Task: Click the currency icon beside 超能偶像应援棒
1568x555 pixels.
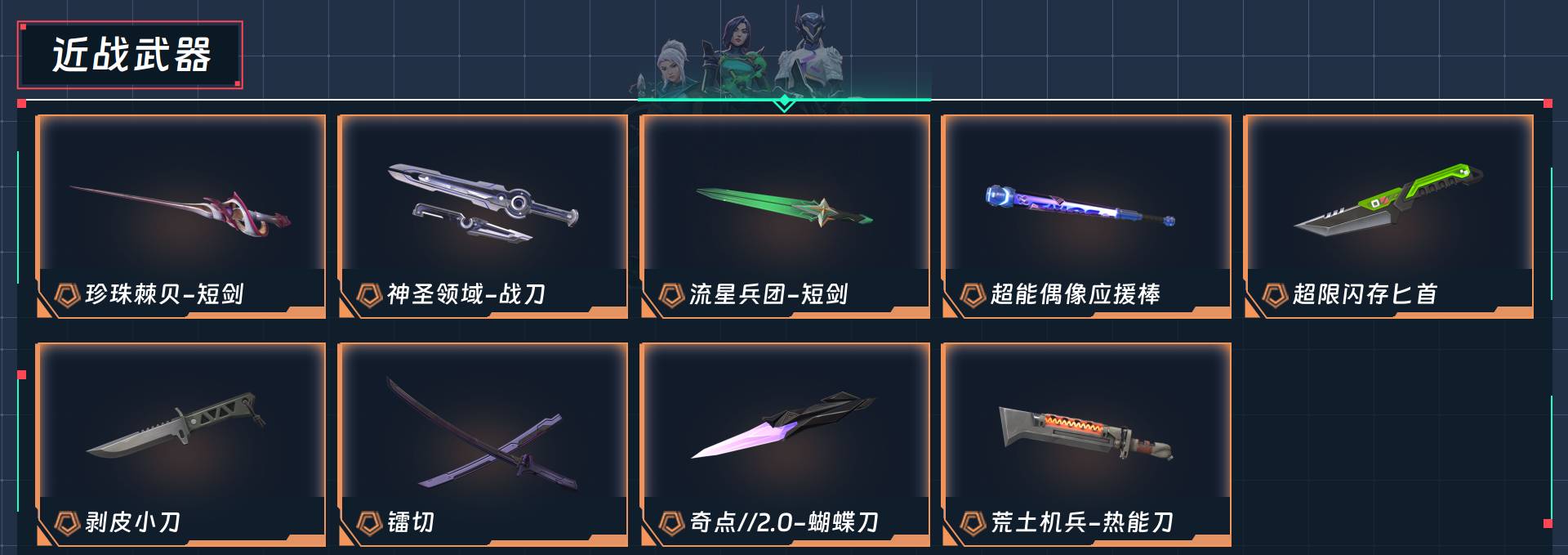Action: click(x=973, y=295)
